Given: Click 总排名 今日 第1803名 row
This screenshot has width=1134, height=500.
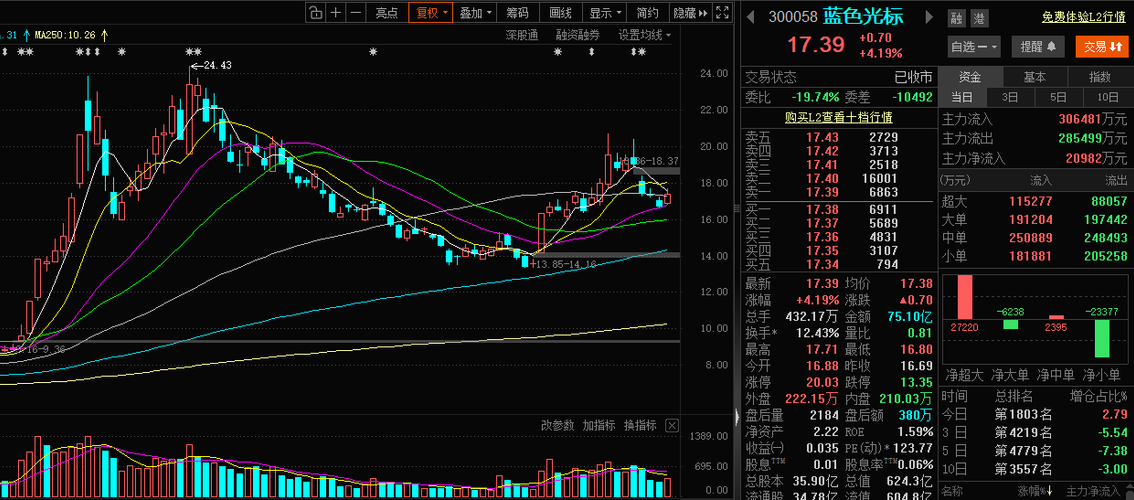Looking at the screenshot, I should [1035, 414].
